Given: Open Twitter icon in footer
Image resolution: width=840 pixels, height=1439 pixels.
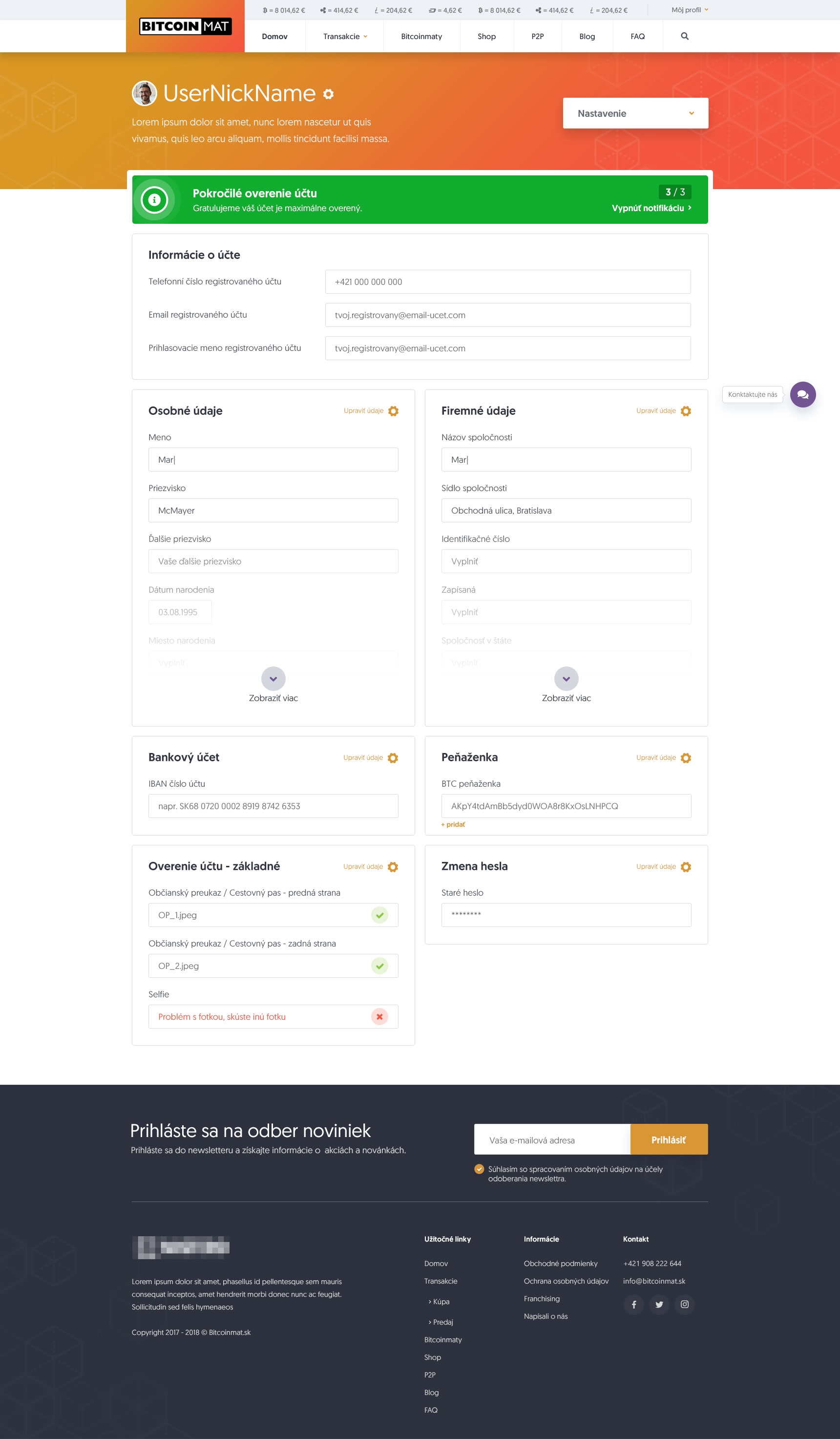Looking at the screenshot, I should [x=659, y=1304].
